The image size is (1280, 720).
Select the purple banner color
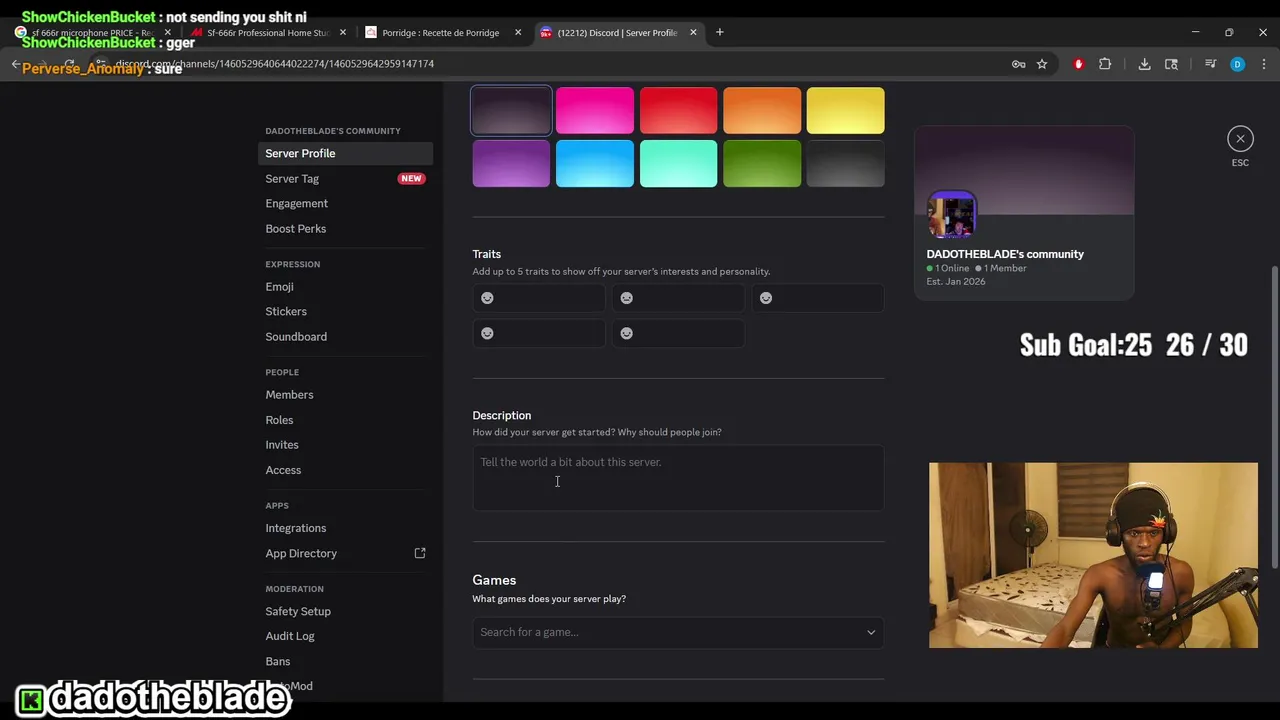pyautogui.click(x=511, y=163)
